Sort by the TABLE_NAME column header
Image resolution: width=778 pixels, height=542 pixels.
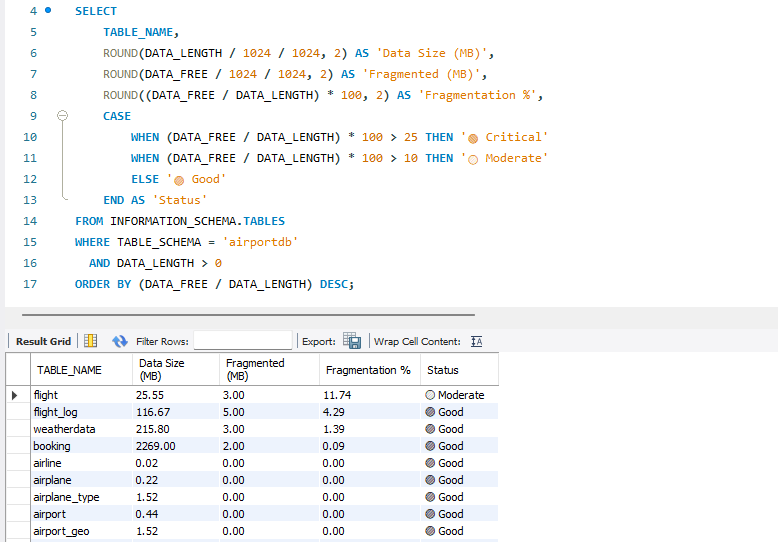tap(69, 370)
